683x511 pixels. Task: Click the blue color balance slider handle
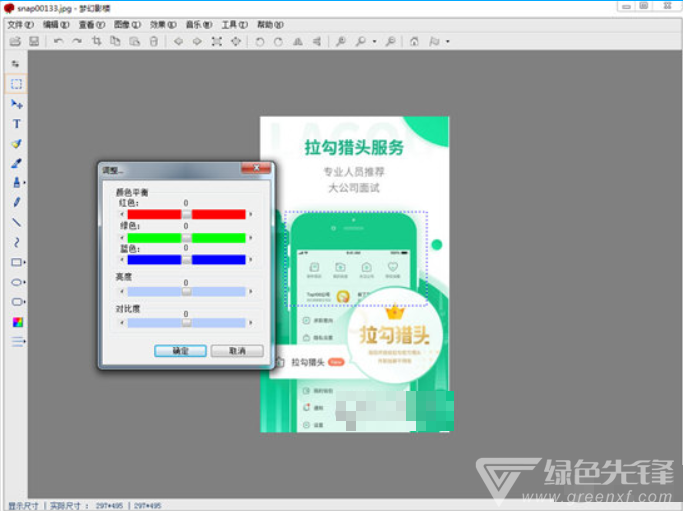coord(186,260)
